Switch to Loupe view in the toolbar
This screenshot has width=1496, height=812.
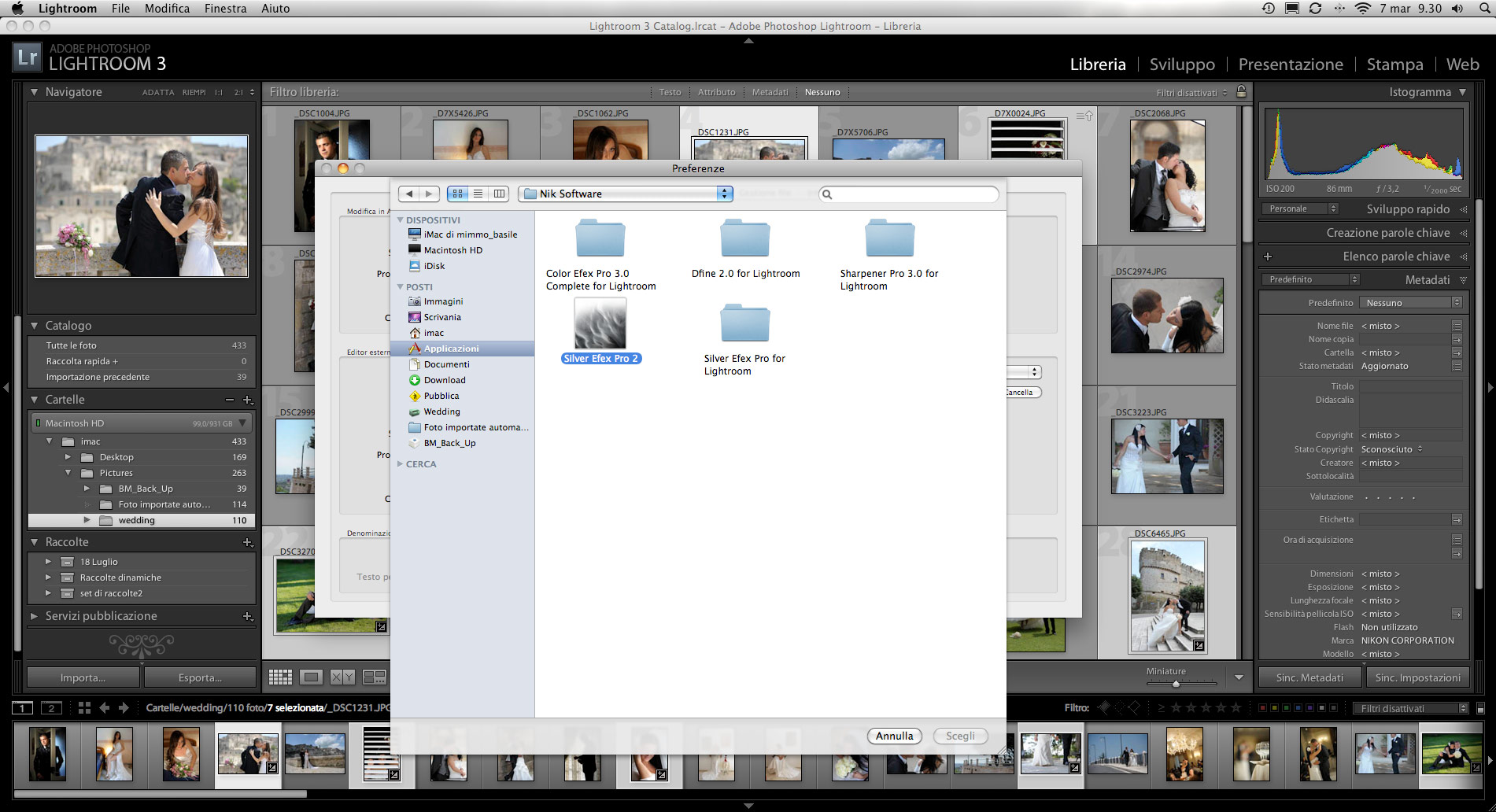coord(312,677)
